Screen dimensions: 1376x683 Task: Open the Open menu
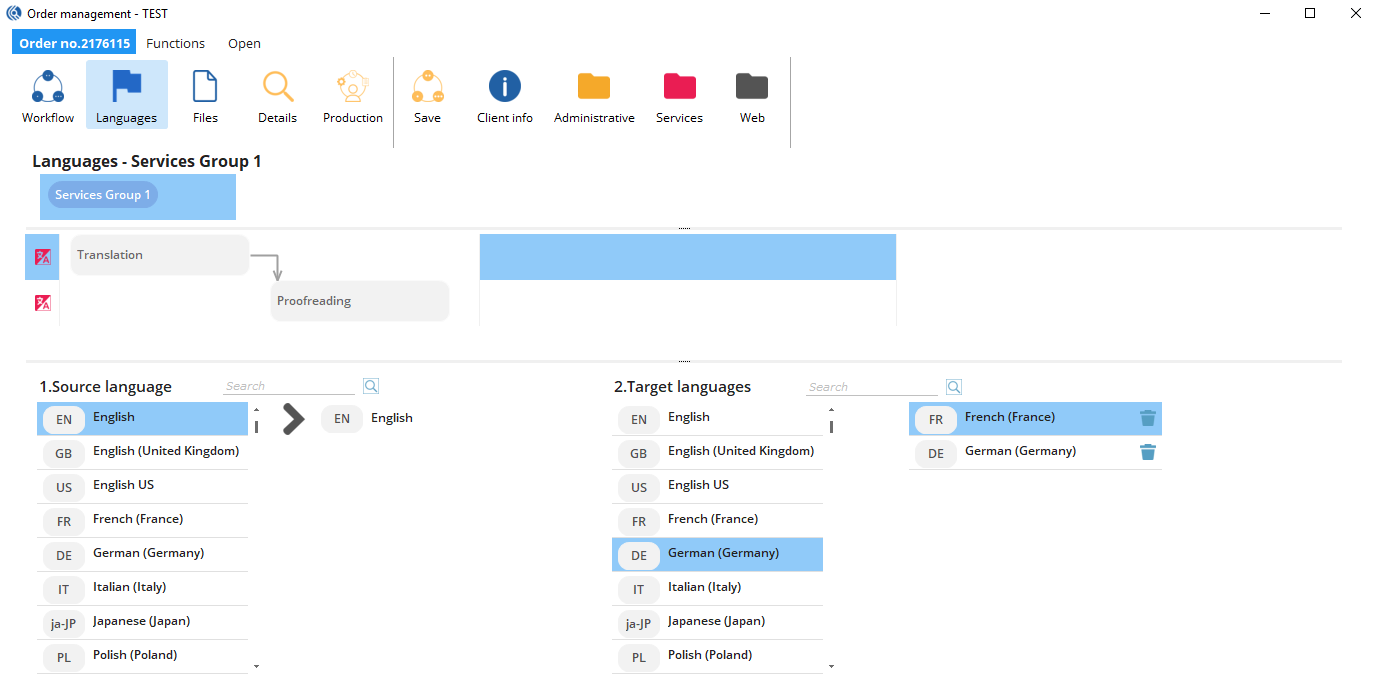pyautogui.click(x=244, y=44)
